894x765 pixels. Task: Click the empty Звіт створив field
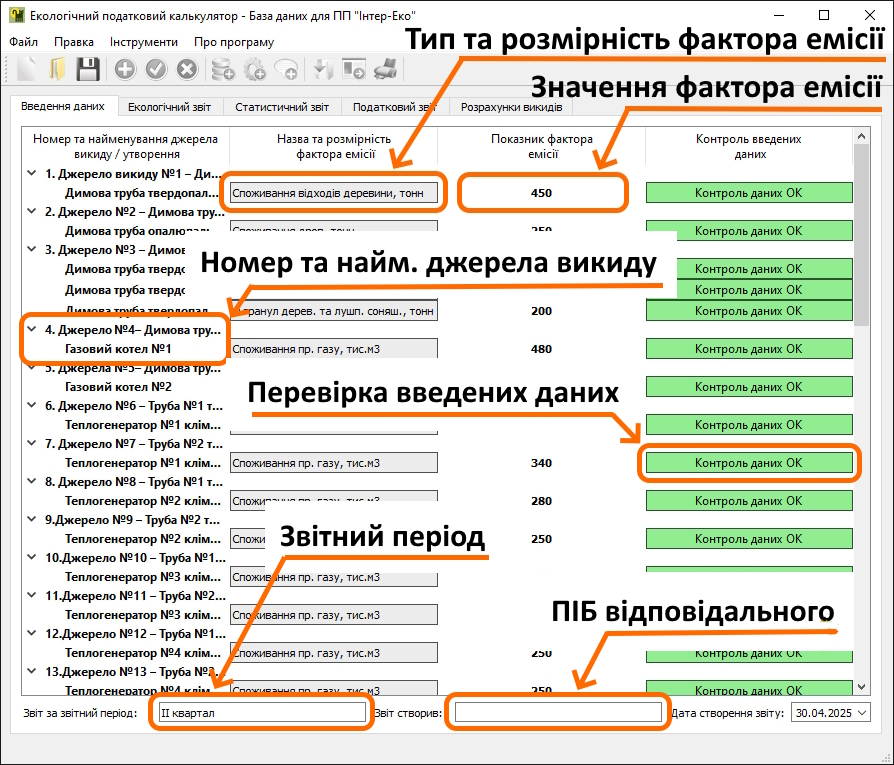point(558,713)
